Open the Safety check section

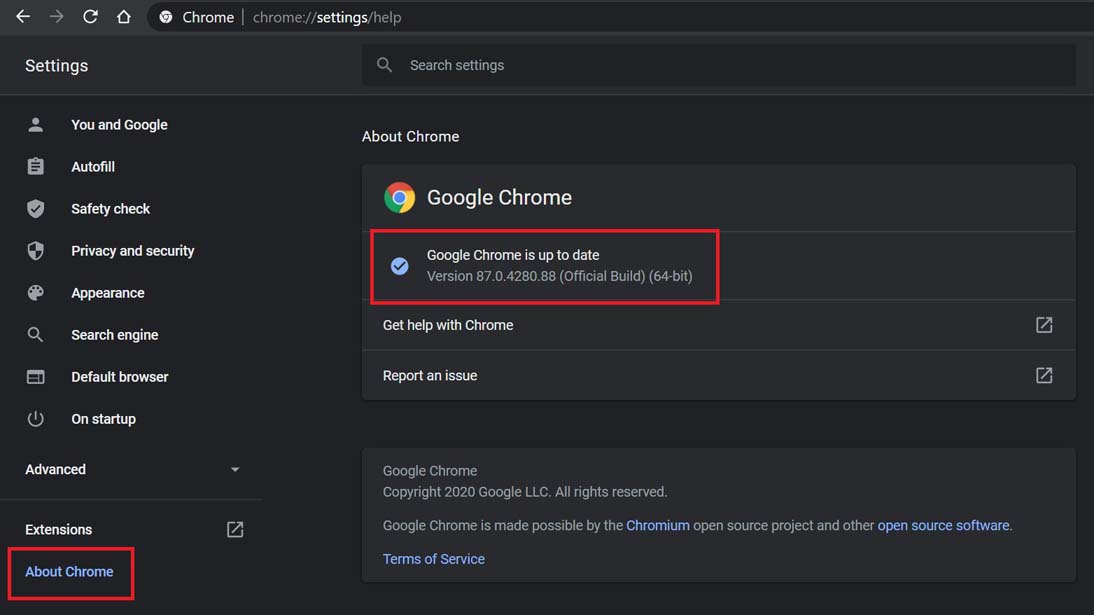(x=110, y=209)
